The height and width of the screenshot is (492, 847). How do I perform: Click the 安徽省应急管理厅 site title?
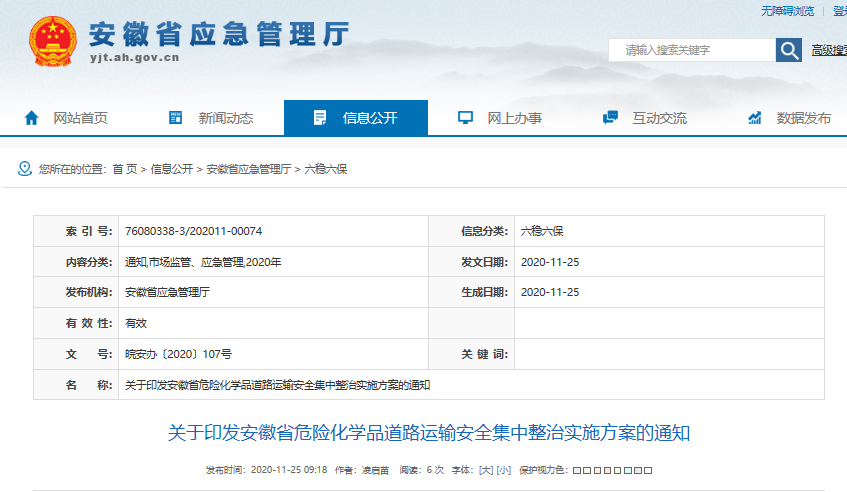coord(219,34)
